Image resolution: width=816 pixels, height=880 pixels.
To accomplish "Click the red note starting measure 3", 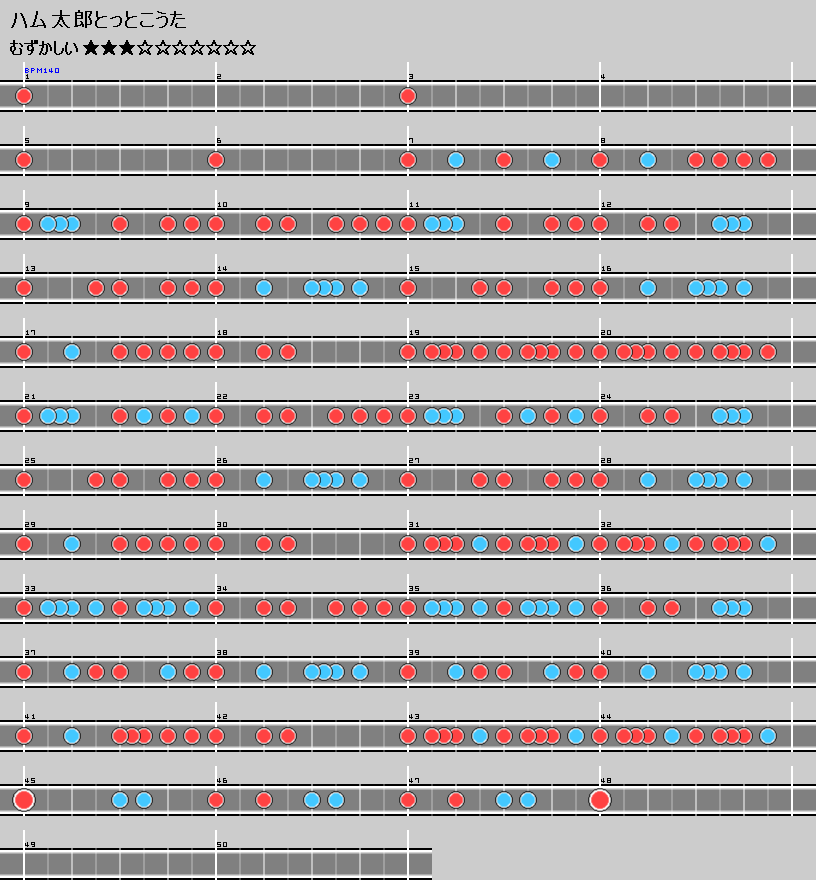I will 408,96.
